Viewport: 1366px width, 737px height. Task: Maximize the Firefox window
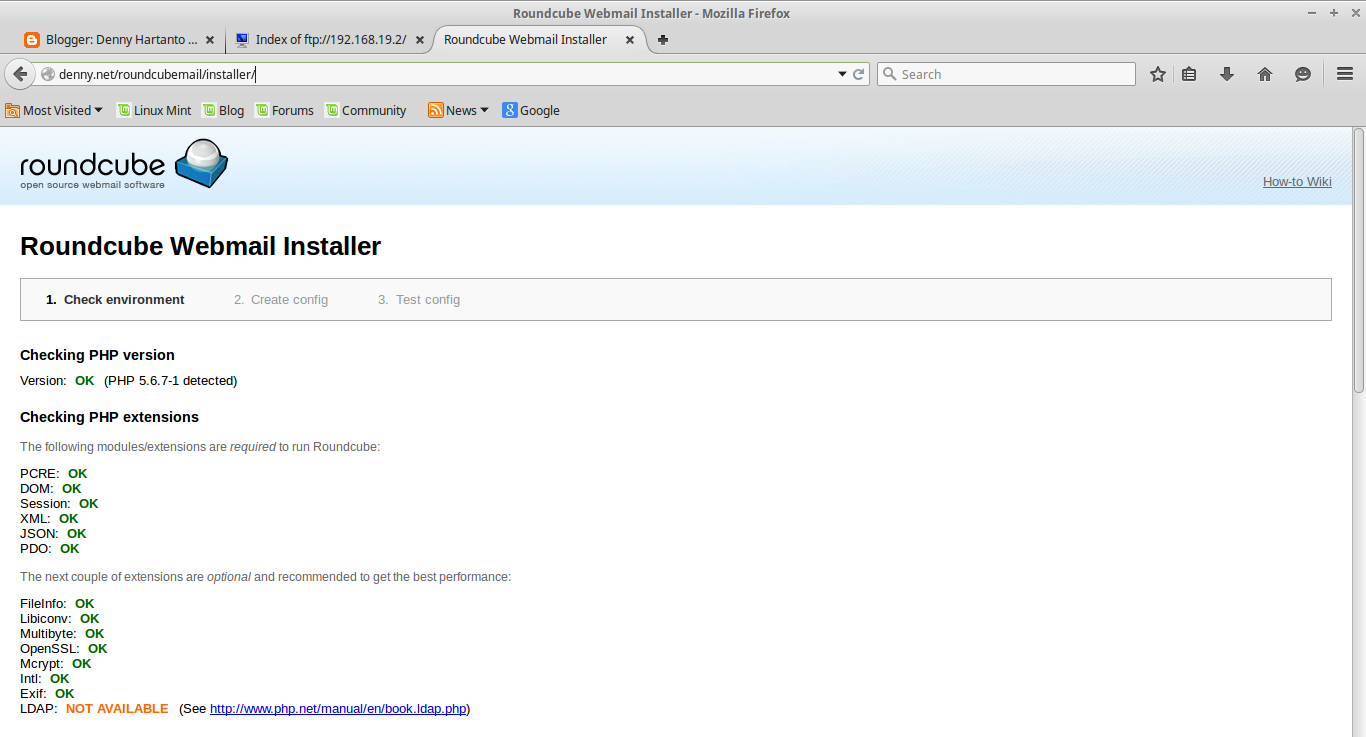click(1333, 11)
